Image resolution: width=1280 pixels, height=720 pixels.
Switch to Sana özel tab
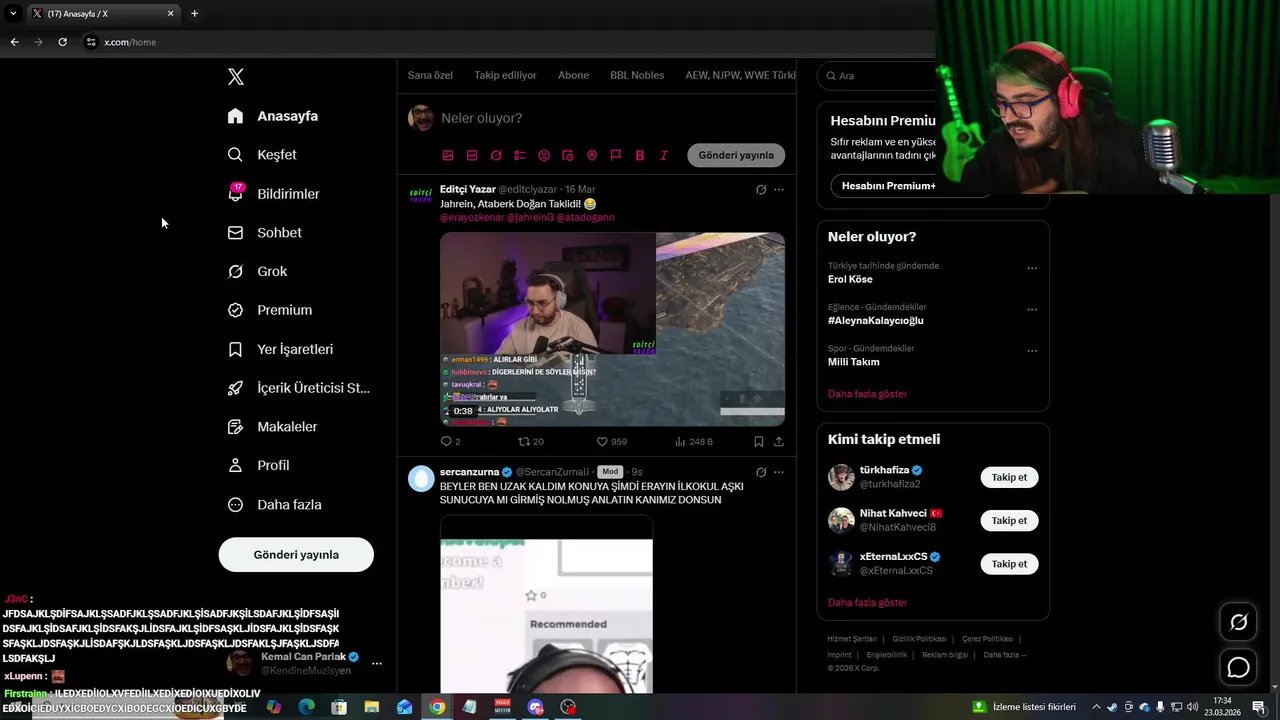(430, 76)
